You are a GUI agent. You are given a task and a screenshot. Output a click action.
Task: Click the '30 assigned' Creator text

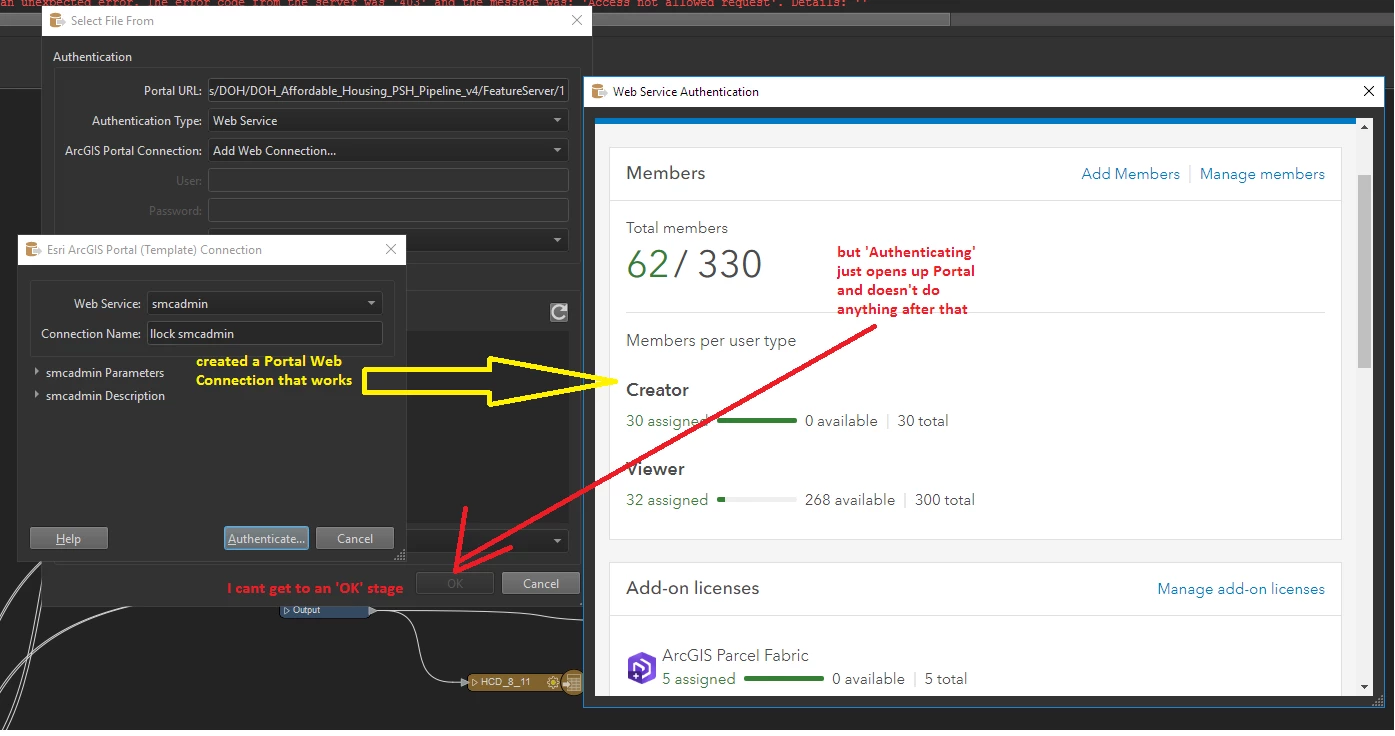tap(667, 421)
